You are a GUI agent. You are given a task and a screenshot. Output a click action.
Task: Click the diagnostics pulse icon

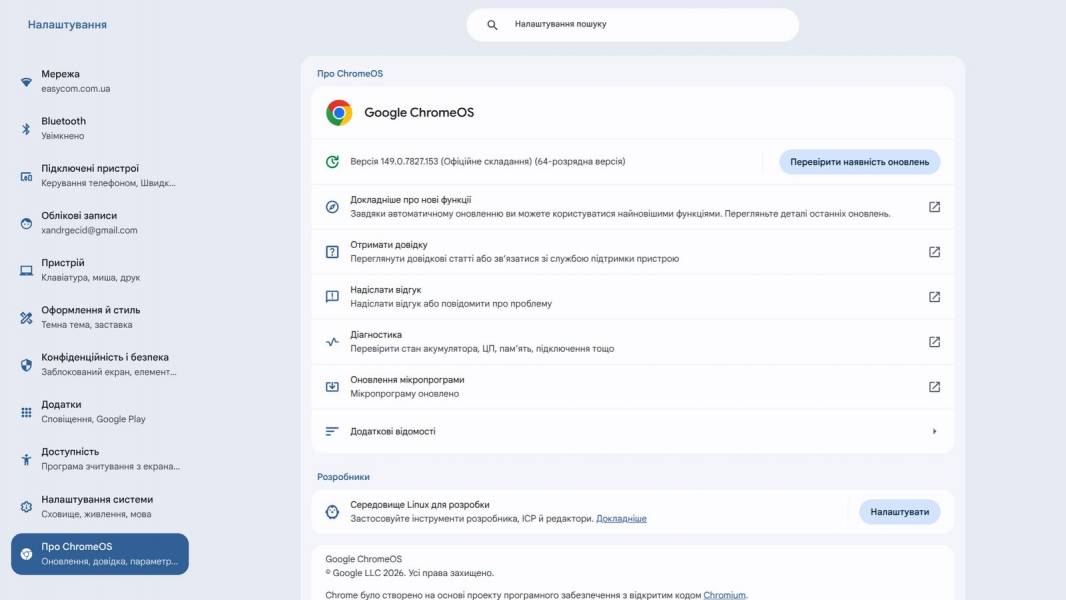(332, 342)
